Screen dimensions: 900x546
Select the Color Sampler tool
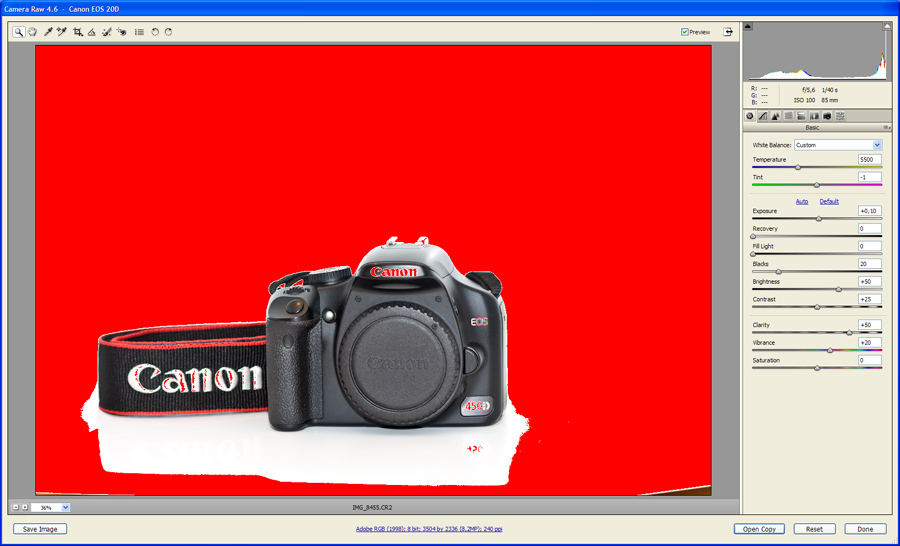click(62, 32)
